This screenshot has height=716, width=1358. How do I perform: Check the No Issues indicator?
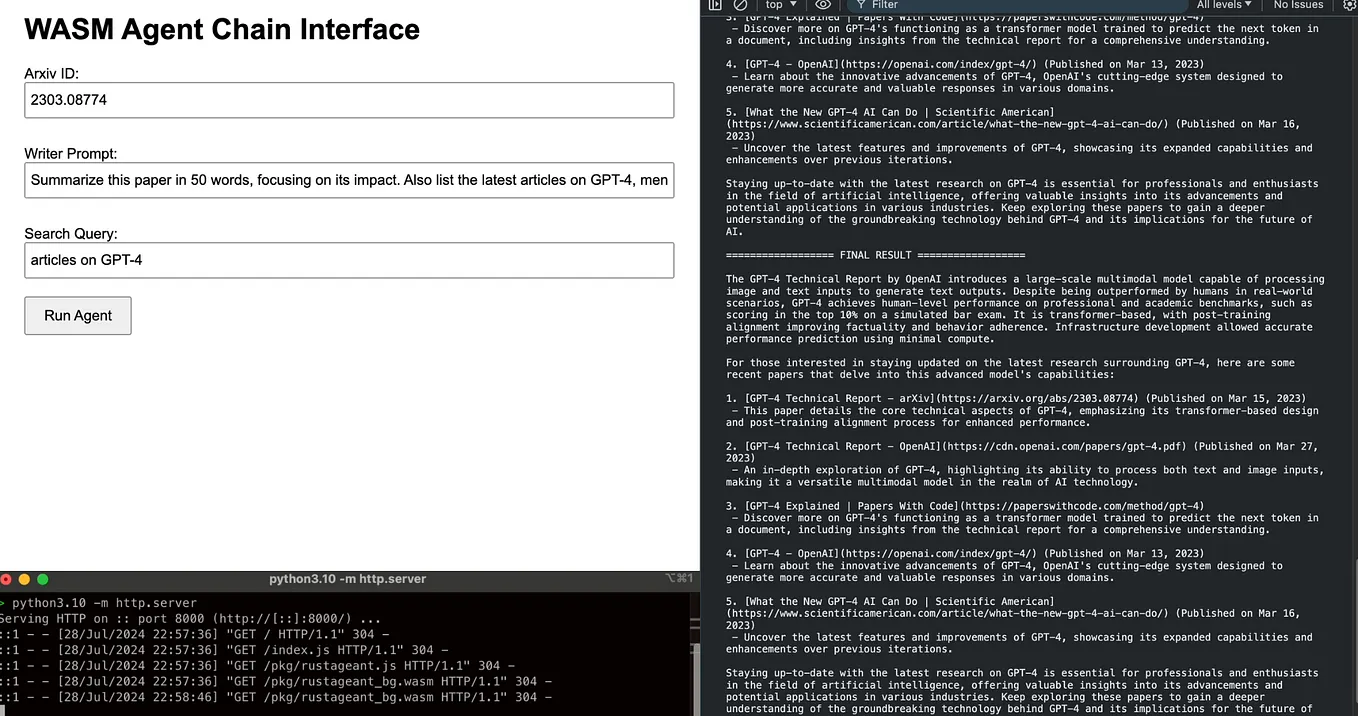(1296, 6)
